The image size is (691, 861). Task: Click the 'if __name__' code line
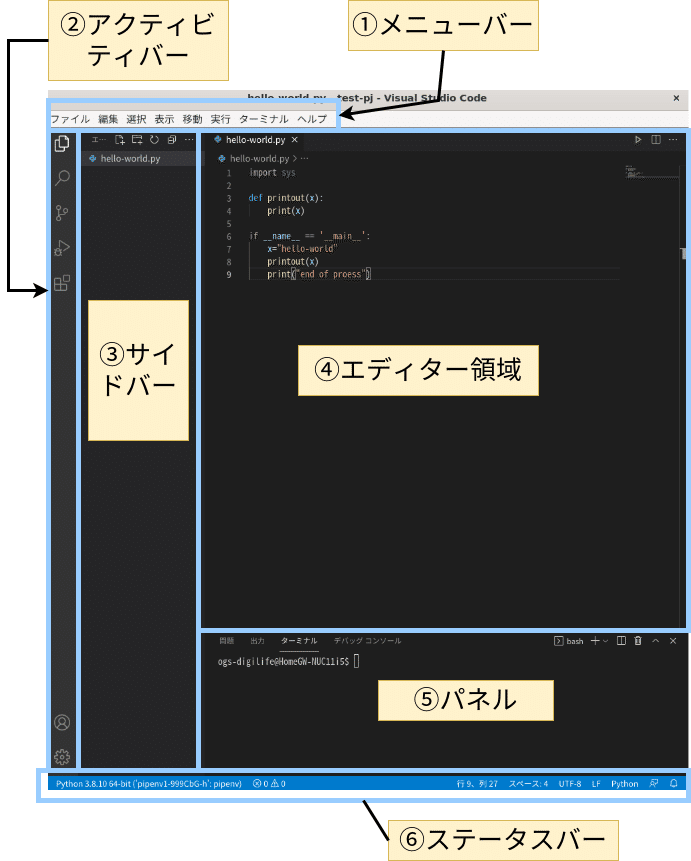pos(310,236)
